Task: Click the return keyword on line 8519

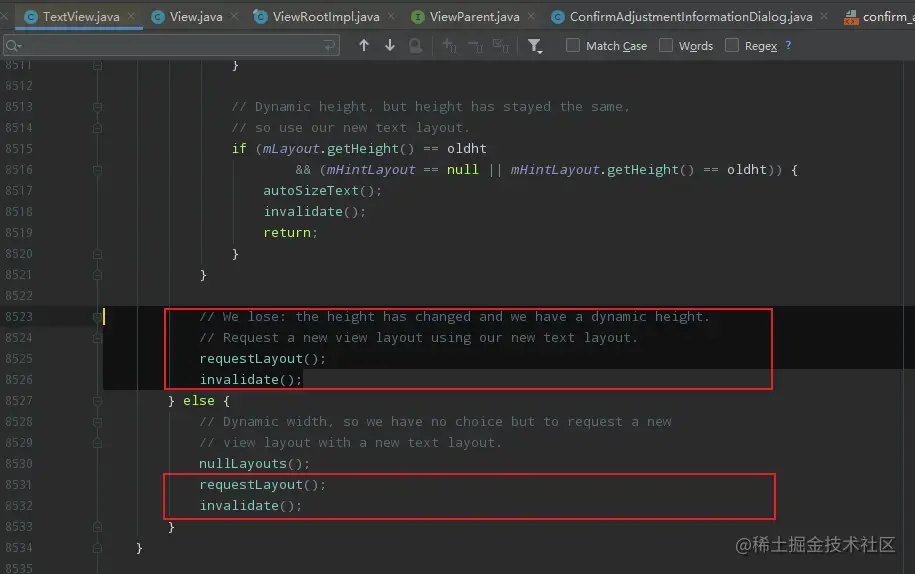Action: click(x=287, y=233)
